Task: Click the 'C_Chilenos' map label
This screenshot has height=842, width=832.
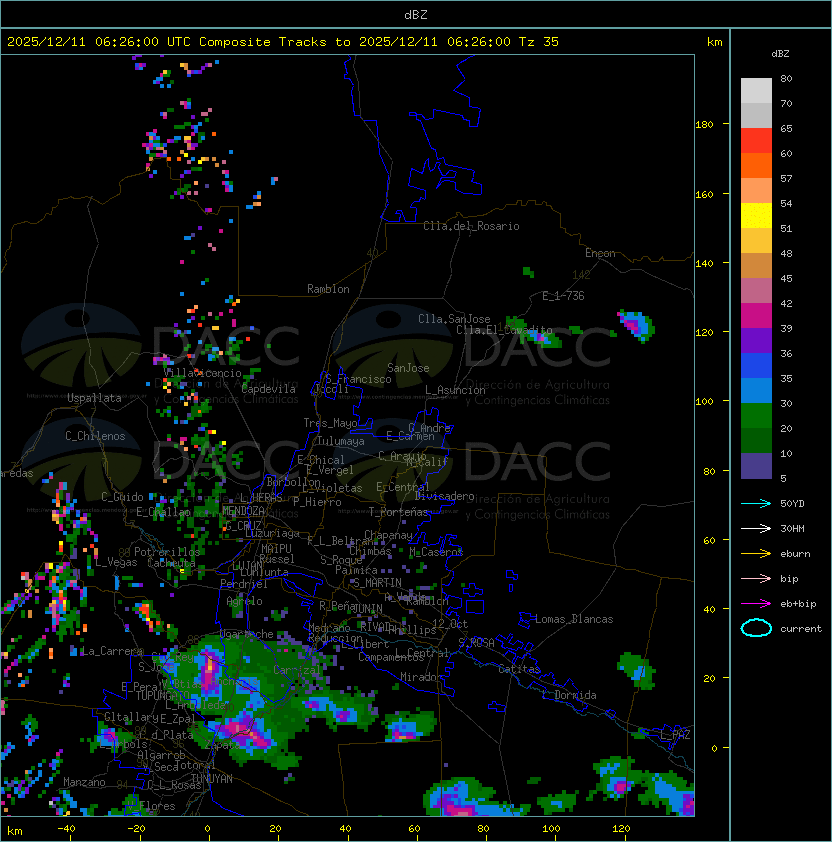Action: pos(95,436)
